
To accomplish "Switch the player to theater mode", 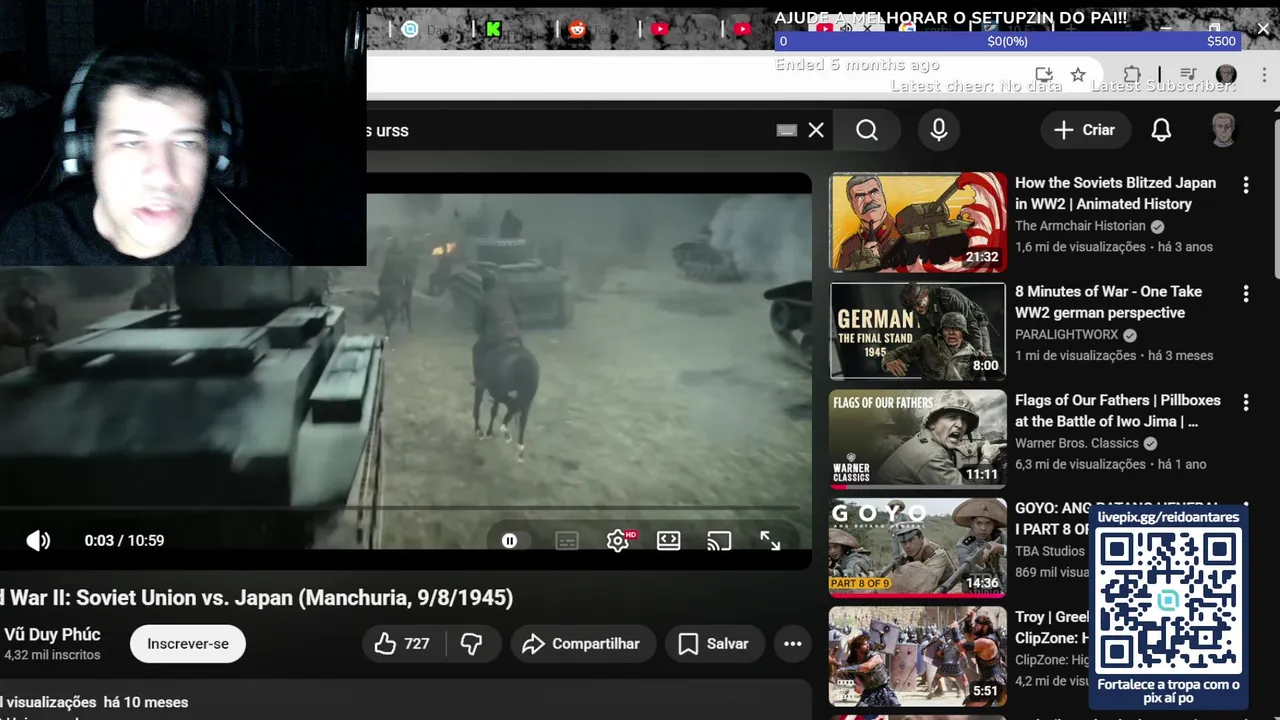I will pyautogui.click(x=668, y=541).
